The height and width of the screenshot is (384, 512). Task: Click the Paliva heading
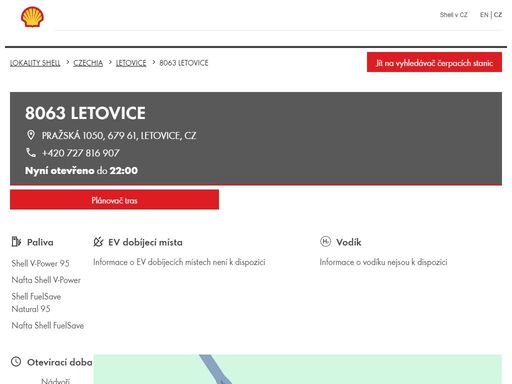click(40, 242)
